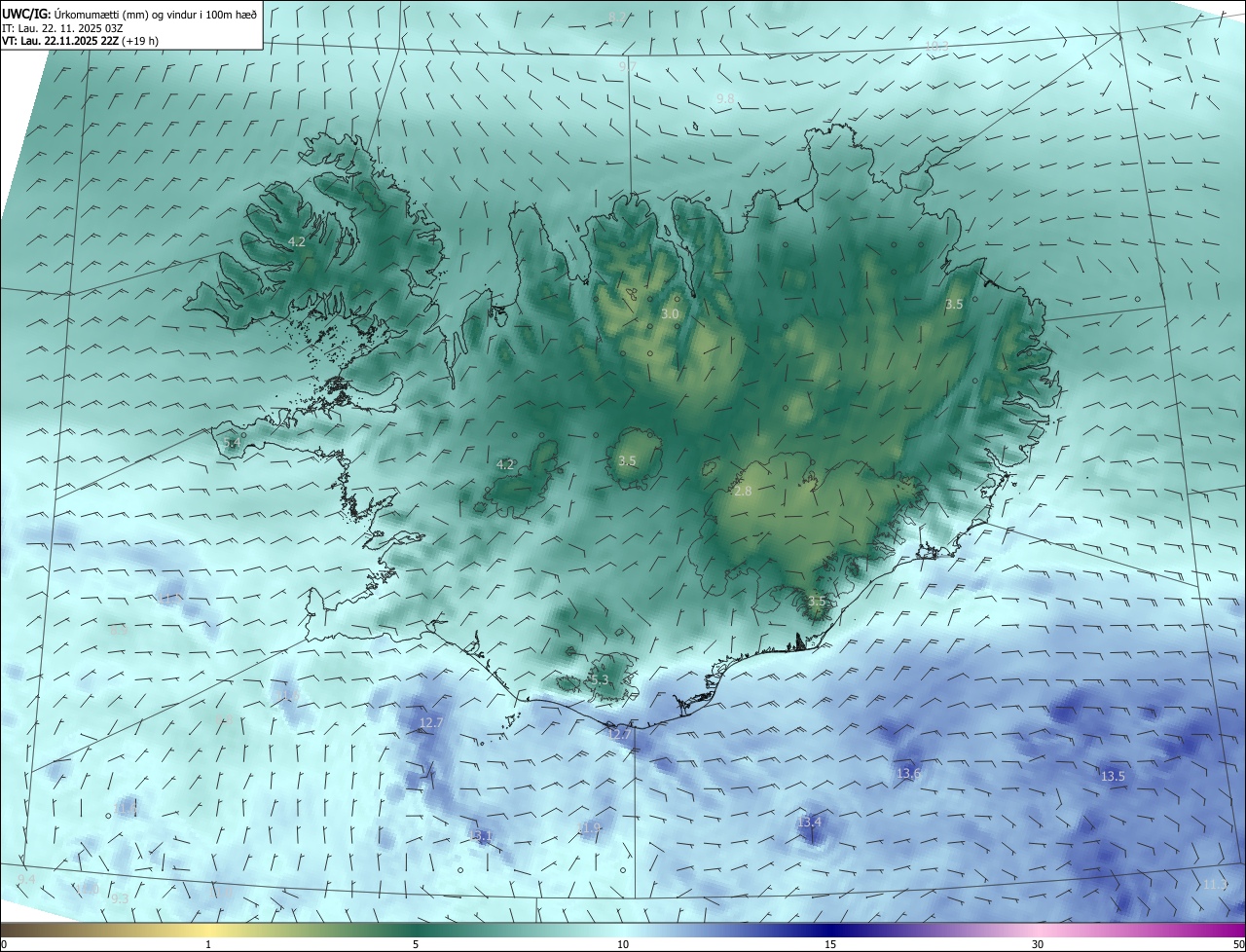This screenshot has height=952, width=1246.
Task: Click the "10" label on the color scale
Action: 623,944
